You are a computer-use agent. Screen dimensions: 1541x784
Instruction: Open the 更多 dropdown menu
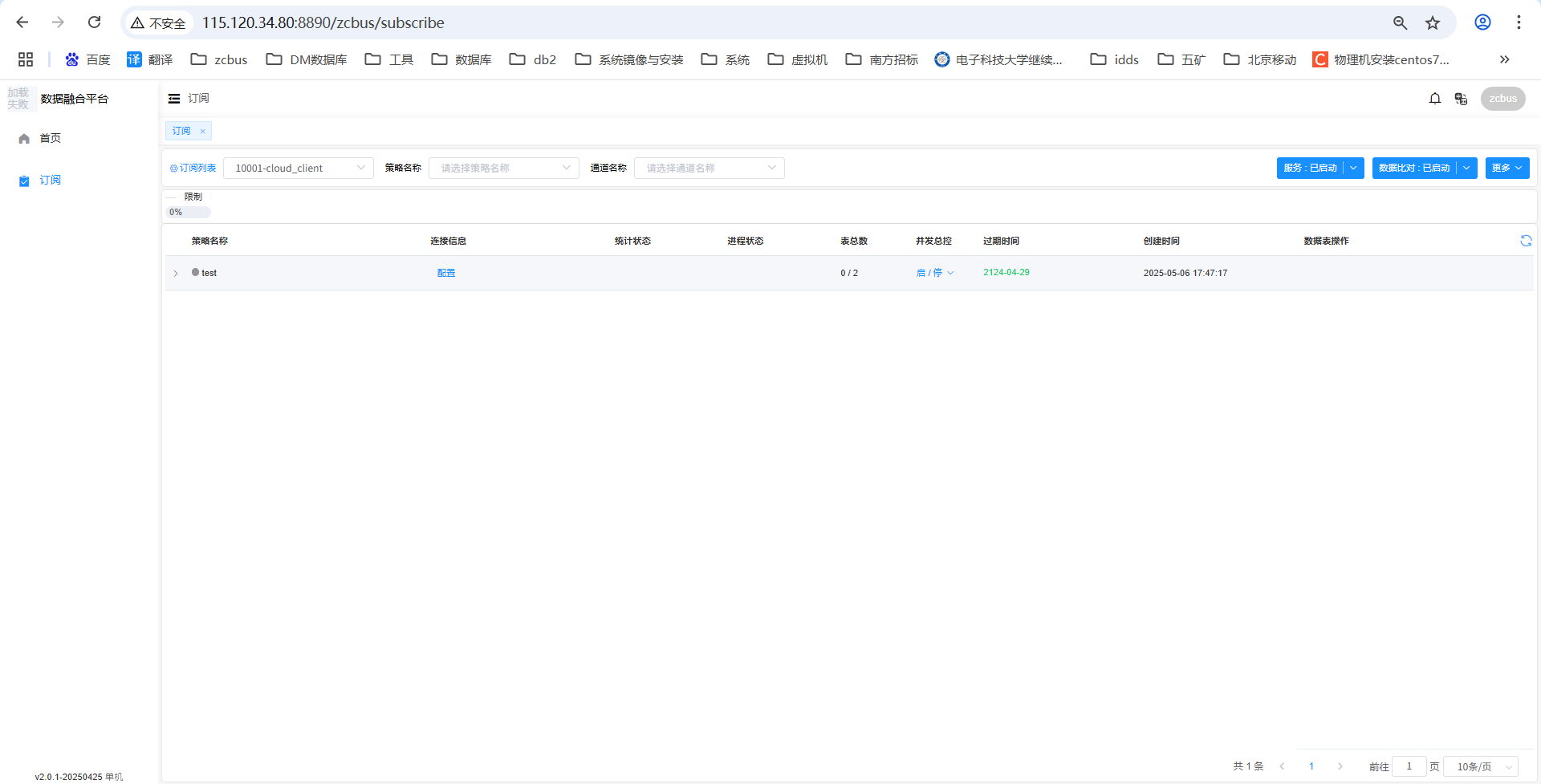[x=1506, y=168]
